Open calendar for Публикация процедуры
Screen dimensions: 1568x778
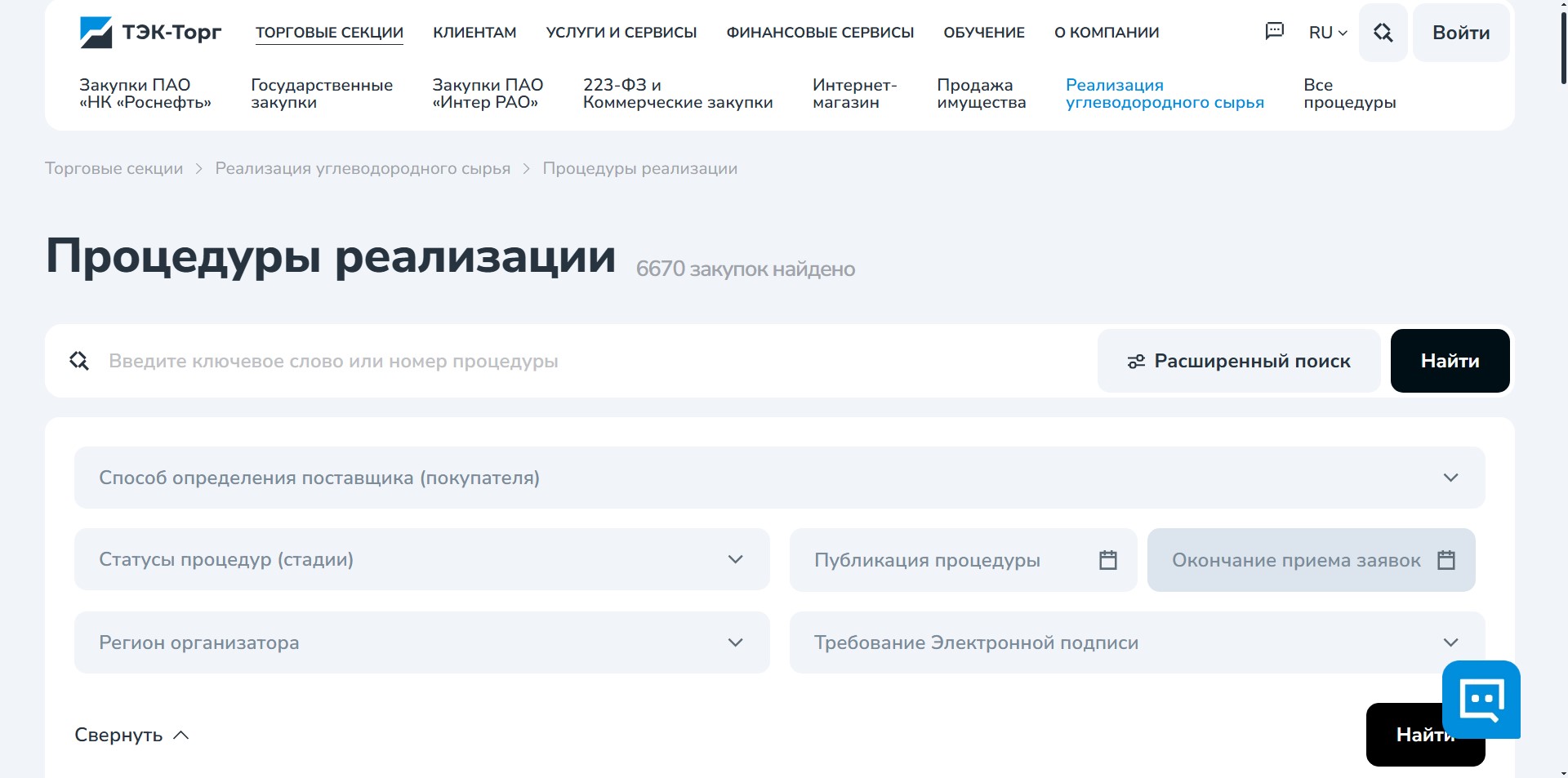1107,560
